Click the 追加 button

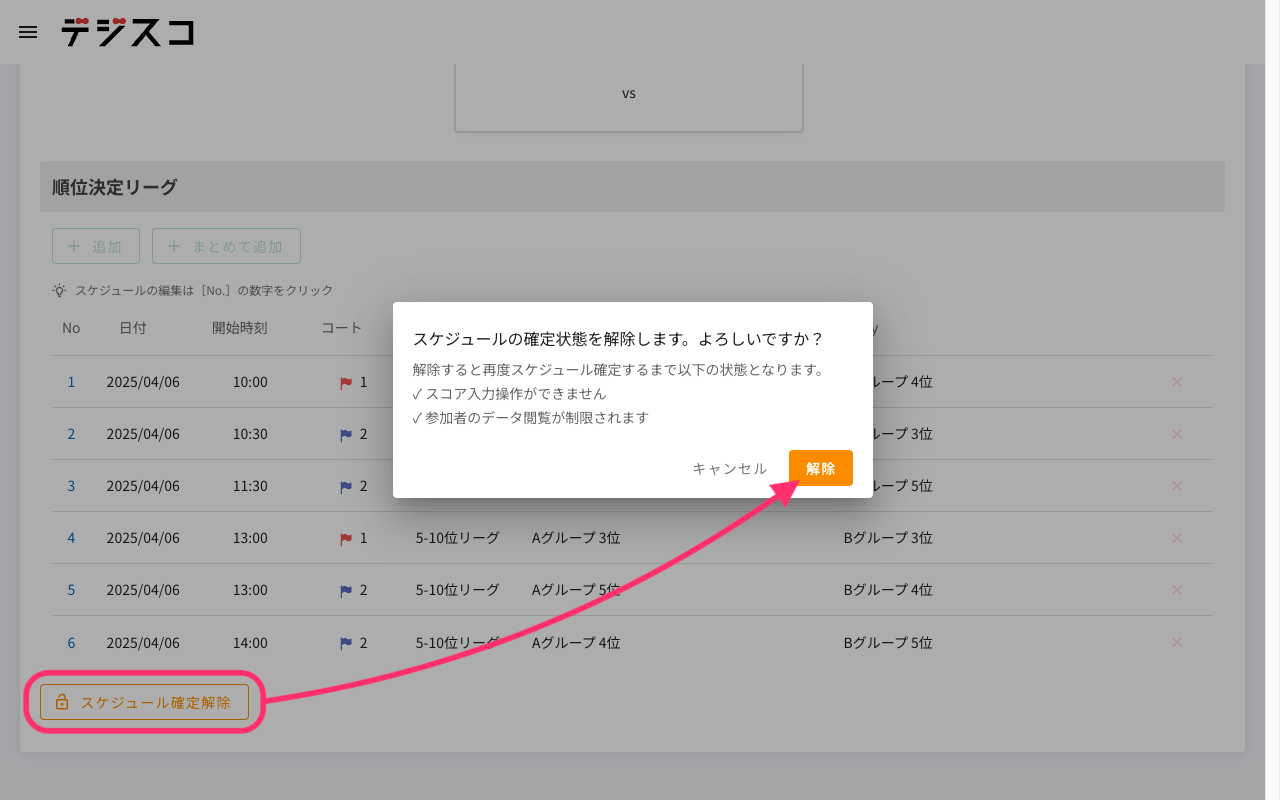click(x=96, y=246)
